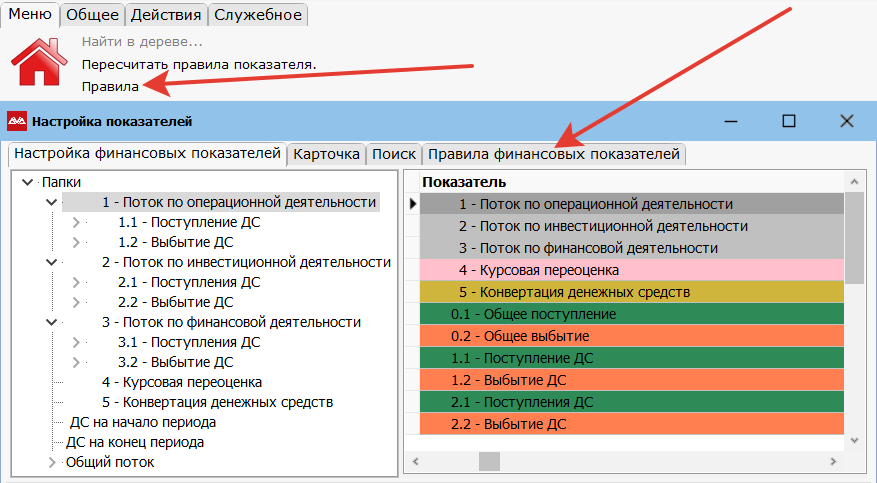Expand the 1.1 - Поступление ДС node

76,222
